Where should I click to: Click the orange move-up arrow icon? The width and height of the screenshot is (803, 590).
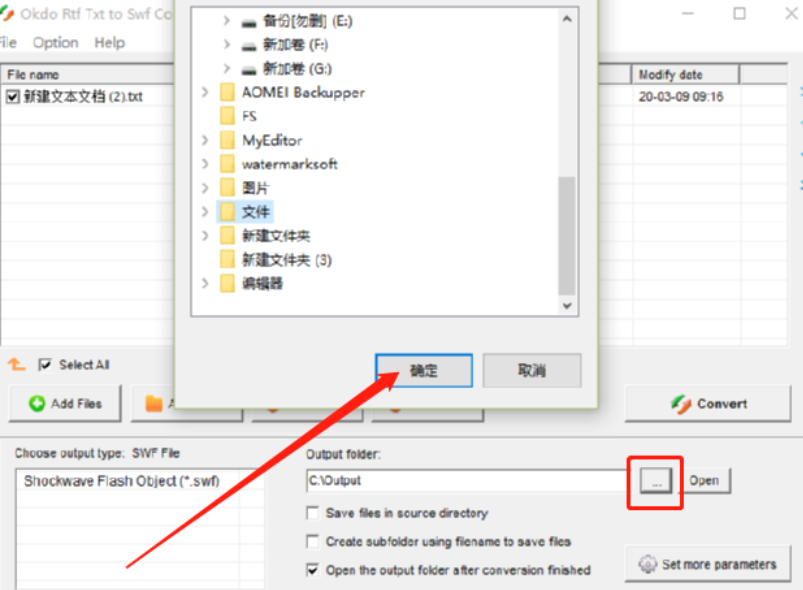16,365
